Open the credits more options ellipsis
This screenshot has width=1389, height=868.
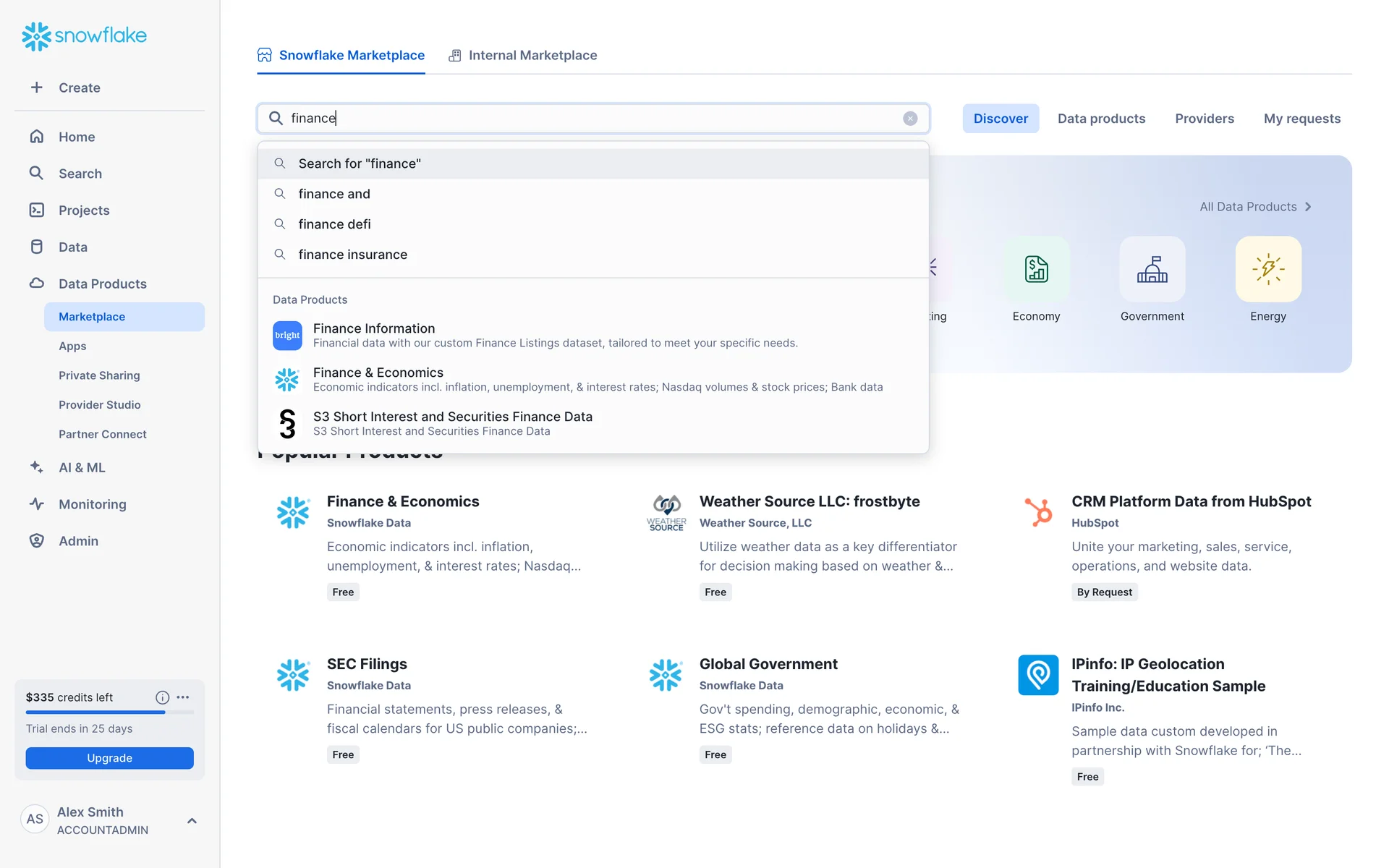[x=183, y=697]
